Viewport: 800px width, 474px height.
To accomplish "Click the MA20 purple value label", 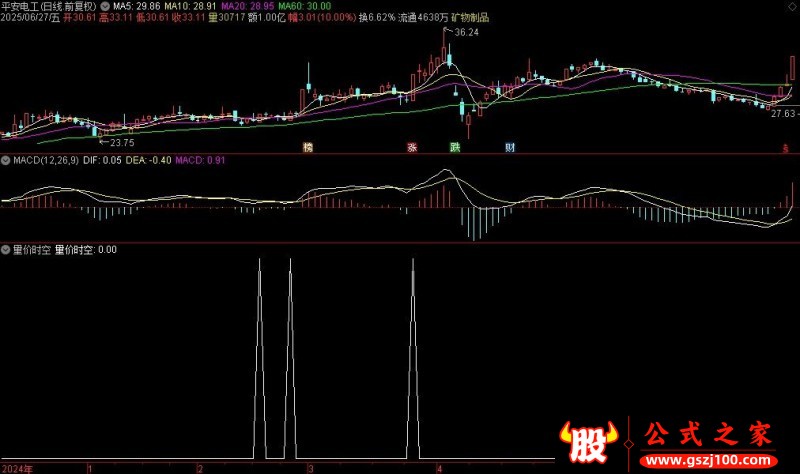I will 247,7.
